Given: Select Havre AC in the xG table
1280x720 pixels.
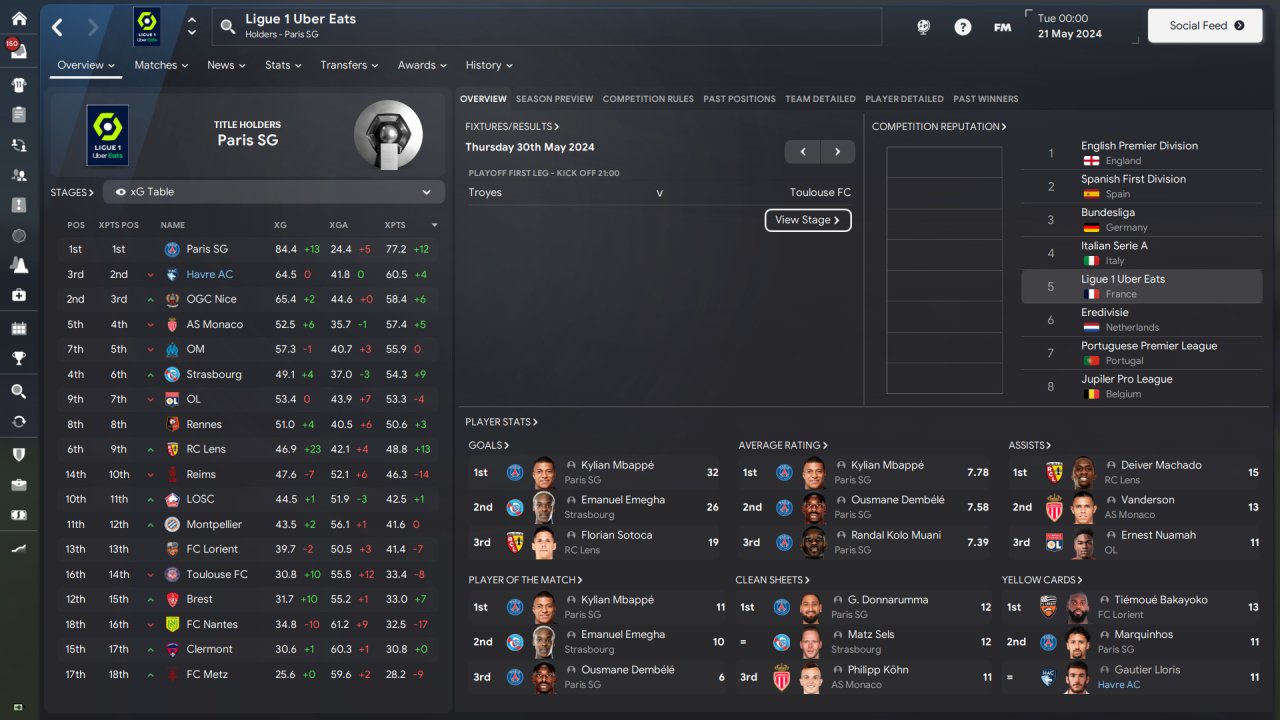Looking at the screenshot, I should coord(210,274).
